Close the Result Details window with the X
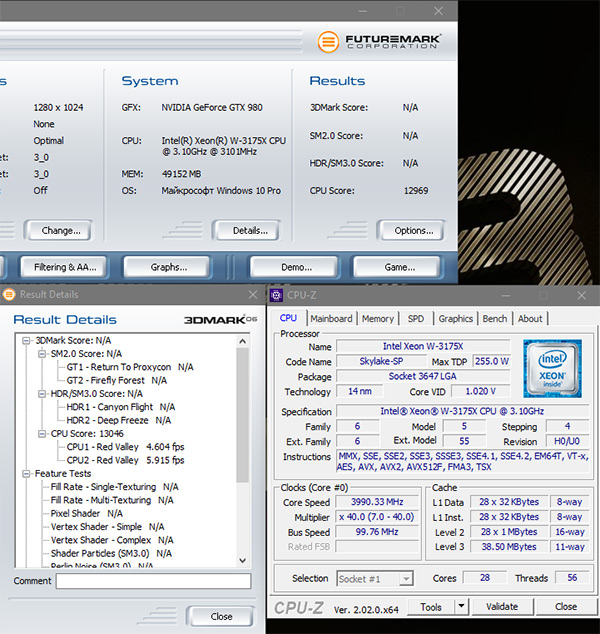The height and width of the screenshot is (634, 600). click(x=253, y=295)
